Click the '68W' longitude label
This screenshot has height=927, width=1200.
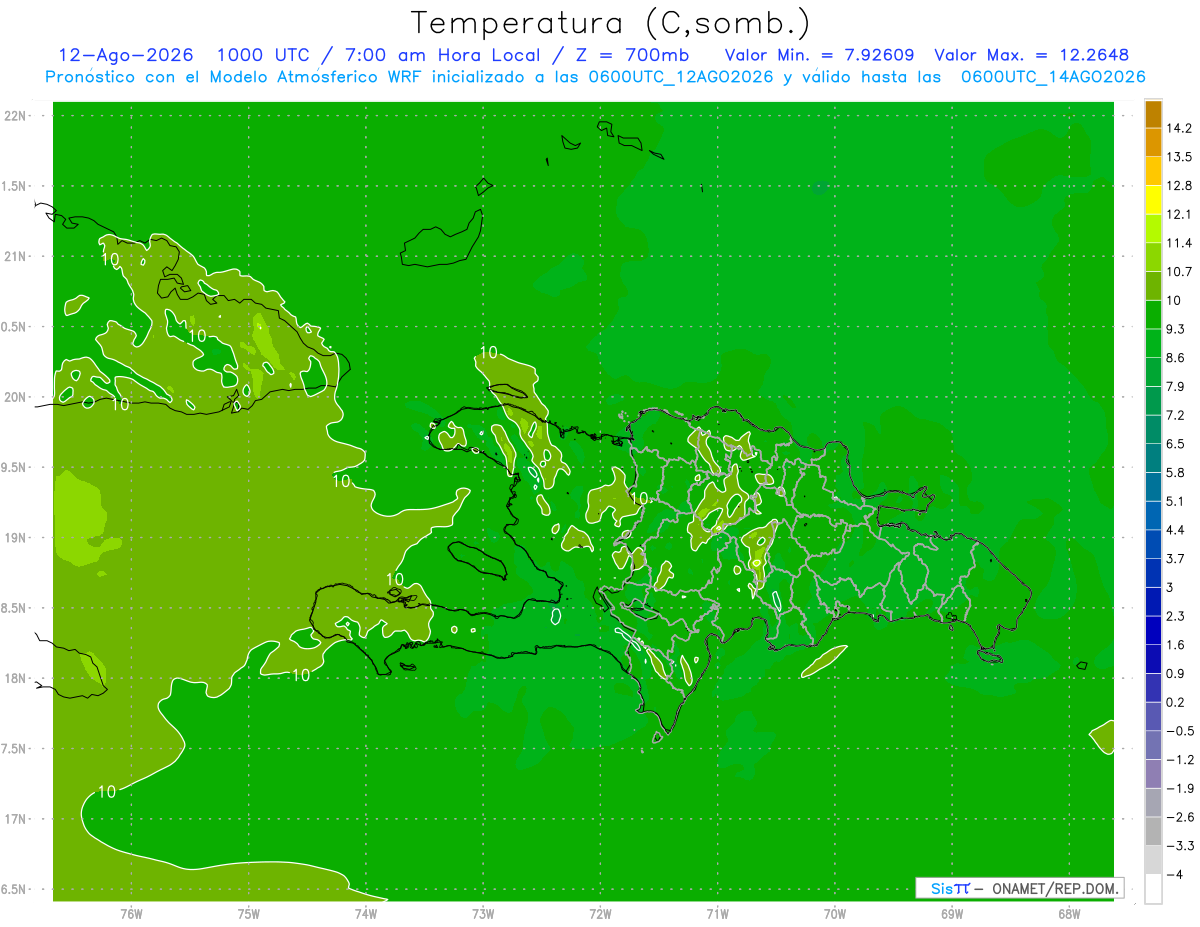click(1069, 912)
